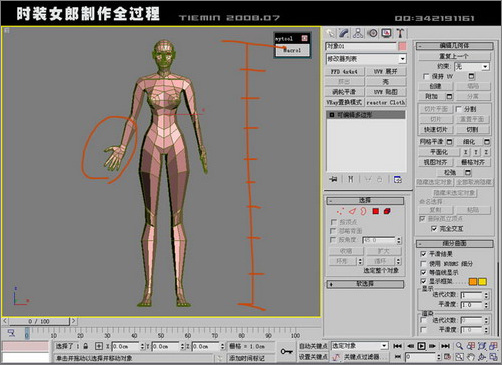
Task: Toggle the 分割 checkbox
Action: point(459,109)
